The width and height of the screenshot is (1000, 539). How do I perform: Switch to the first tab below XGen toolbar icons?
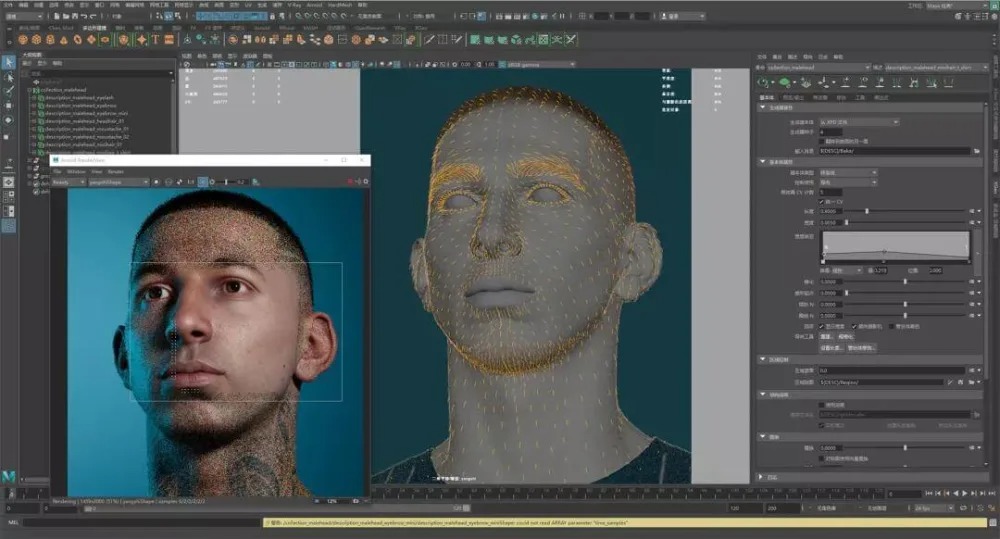[767, 98]
